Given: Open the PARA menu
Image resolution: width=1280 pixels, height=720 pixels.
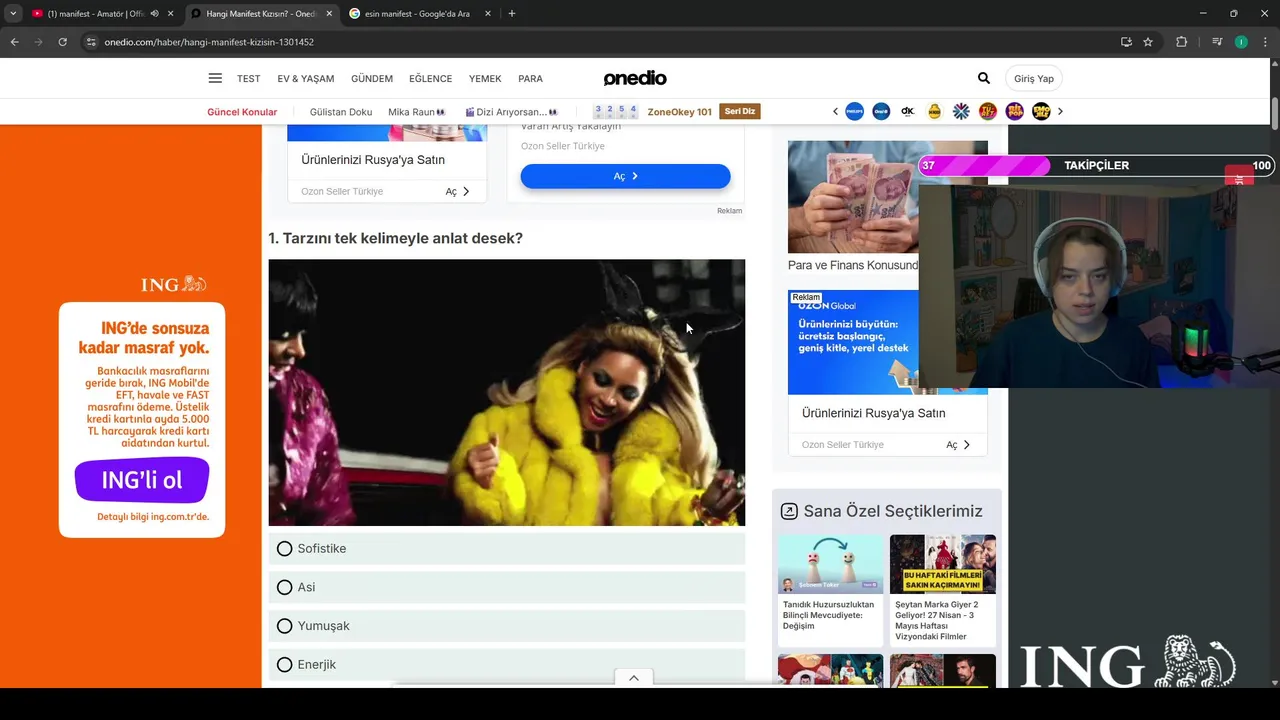Looking at the screenshot, I should point(530,79).
